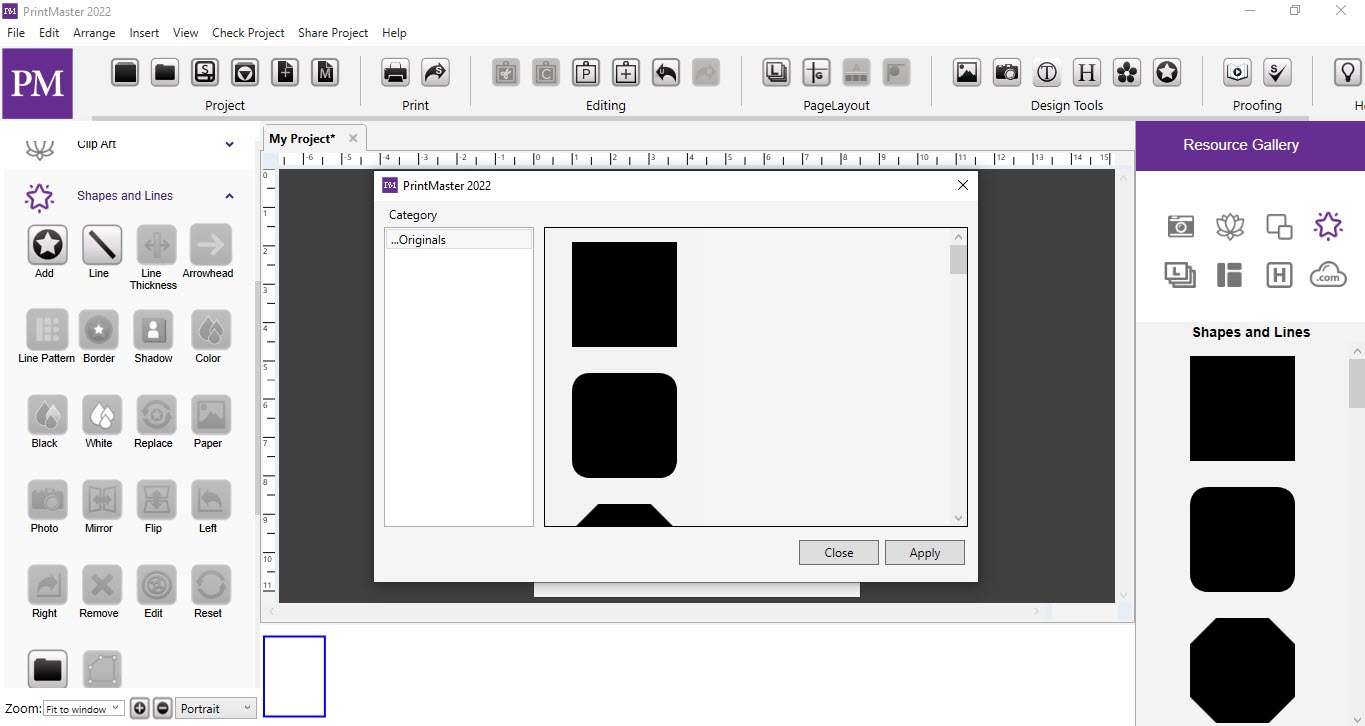Click the dialog shape list scroll-down arrow

click(x=959, y=518)
